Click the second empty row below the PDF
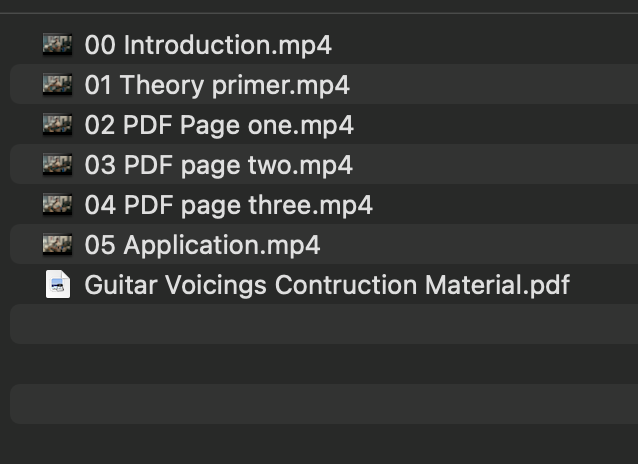This screenshot has width=638, height=464. 320,364
